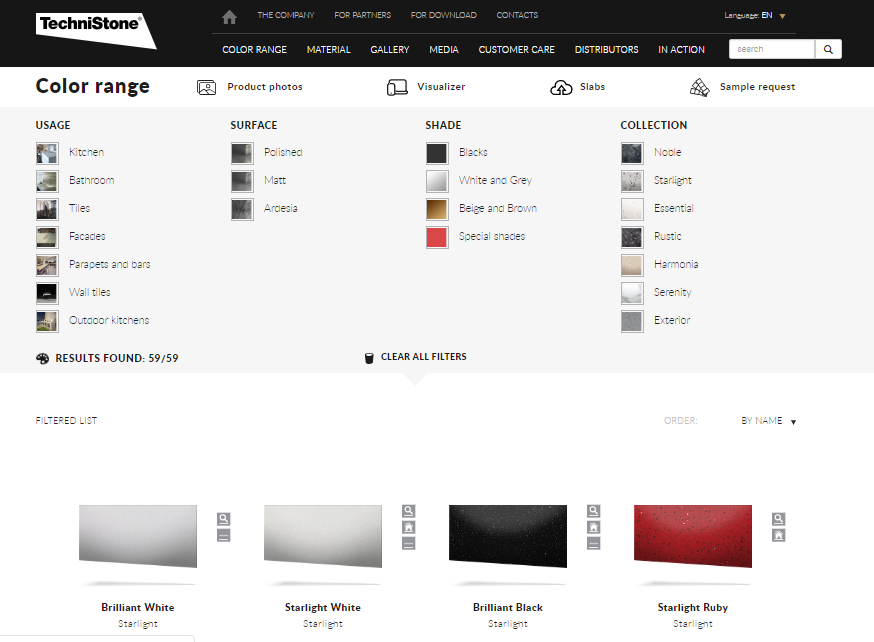Image resolution: width=874 pixels, height=642 pixels.
Task: Click the TechniStone logo
Action: pos(96,30)
